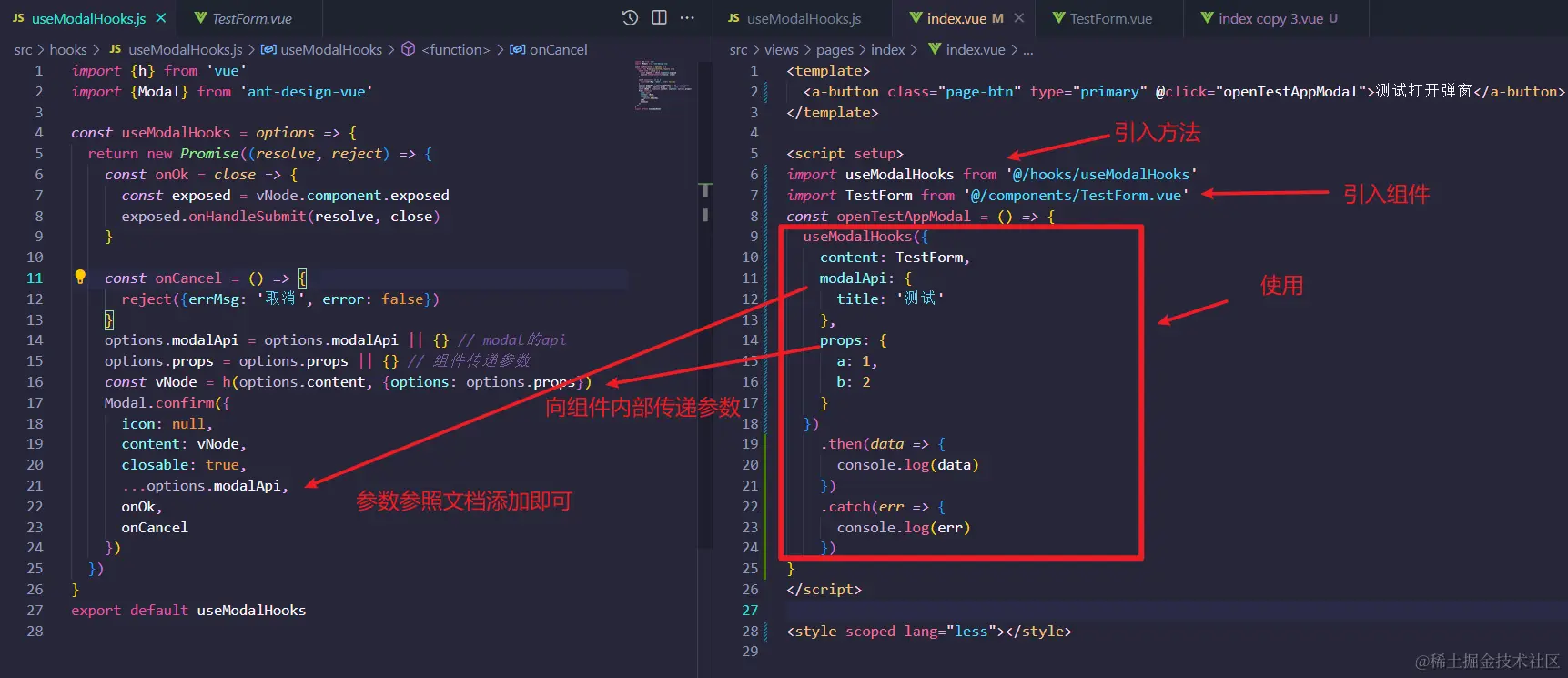
Task: Open index copy 3.vue tab
Action: [x=1270, y=18]
